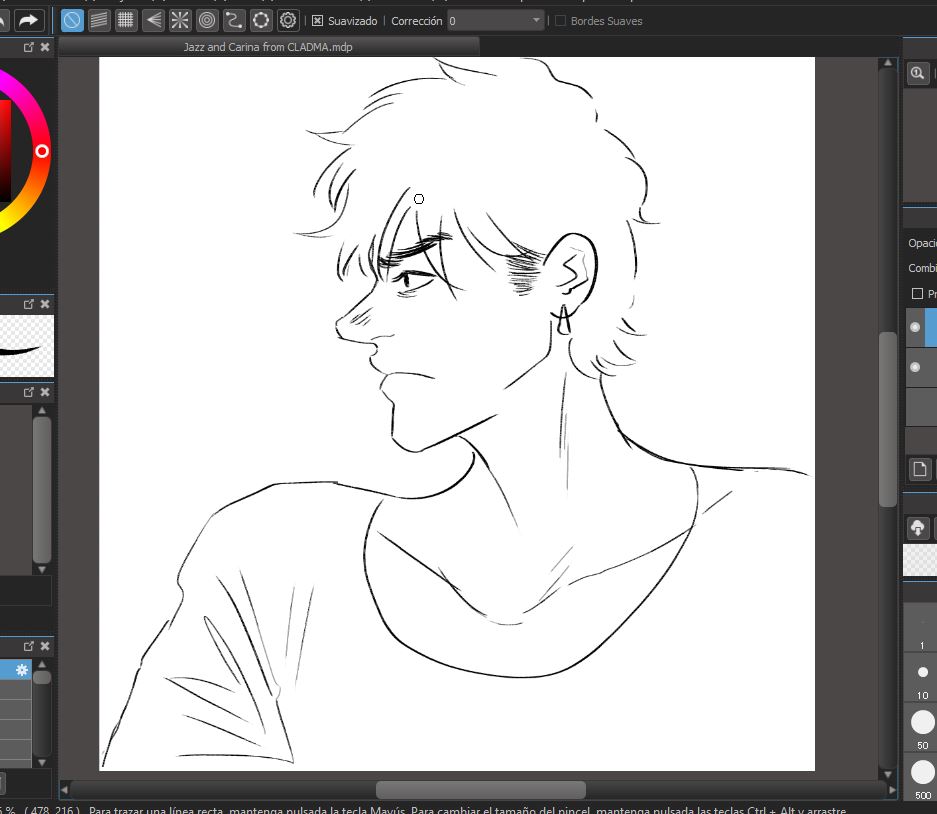Toggle the Suavizado checkbox
Viewport: 937px width, 814px height.
click(318, 21)
